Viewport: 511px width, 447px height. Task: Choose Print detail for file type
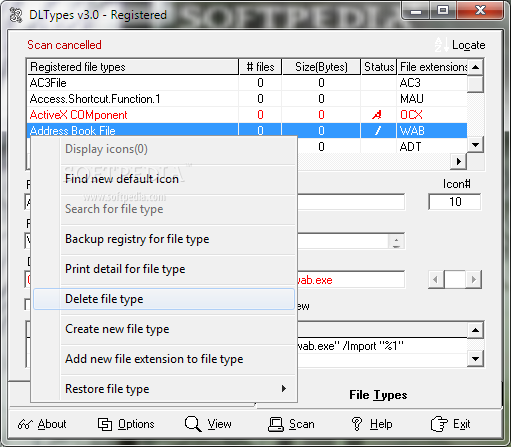pyautogui.click(x=178, y=269)
